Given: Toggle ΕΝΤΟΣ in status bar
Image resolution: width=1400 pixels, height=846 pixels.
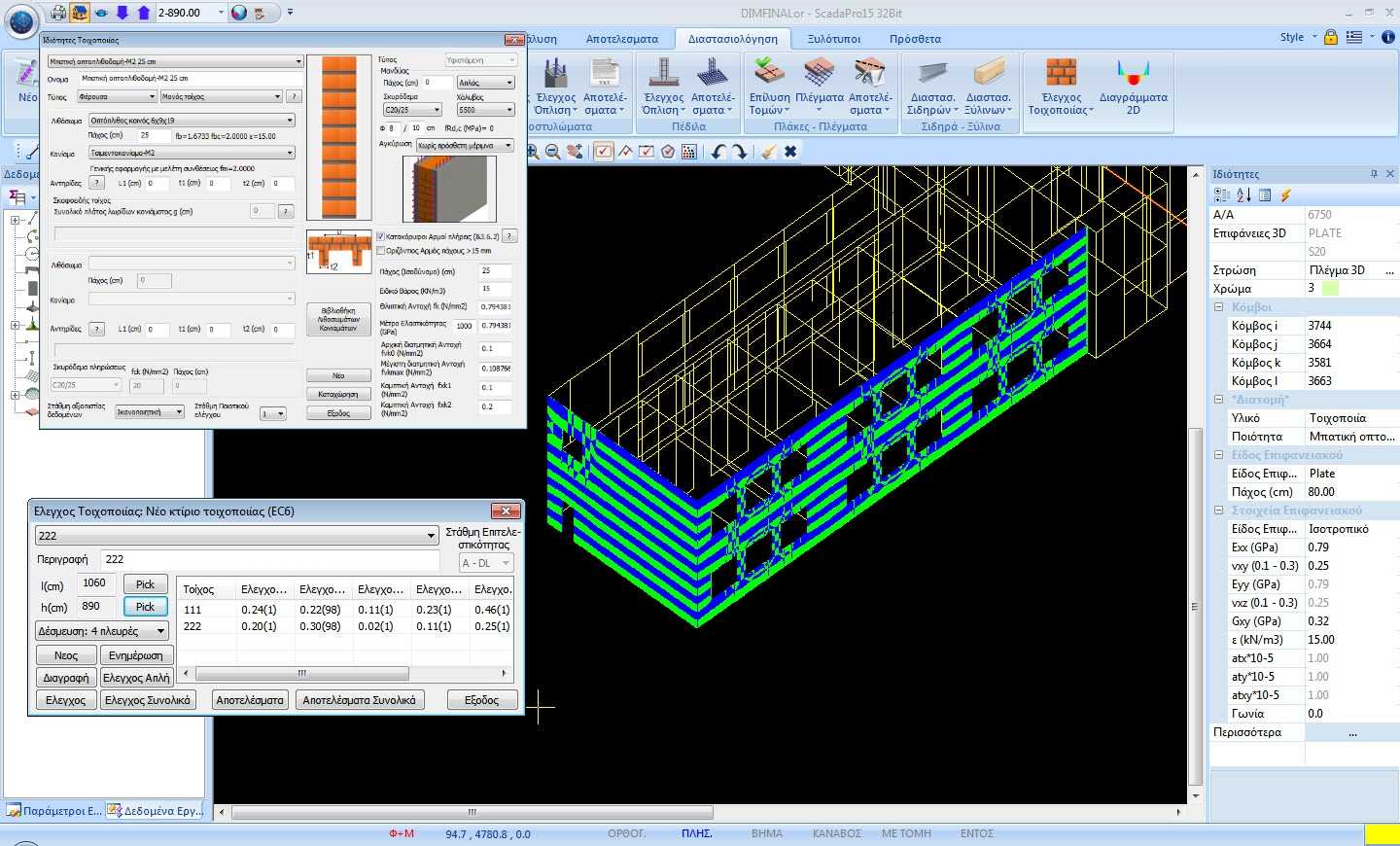Looking at the screenshot, I should click(976, 833).
